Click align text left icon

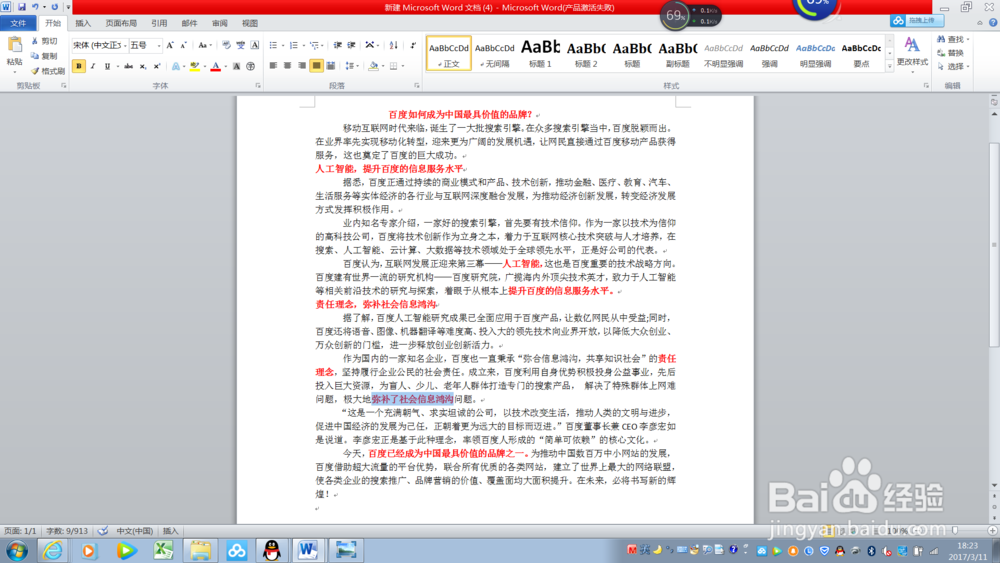(x=273, y=66)
